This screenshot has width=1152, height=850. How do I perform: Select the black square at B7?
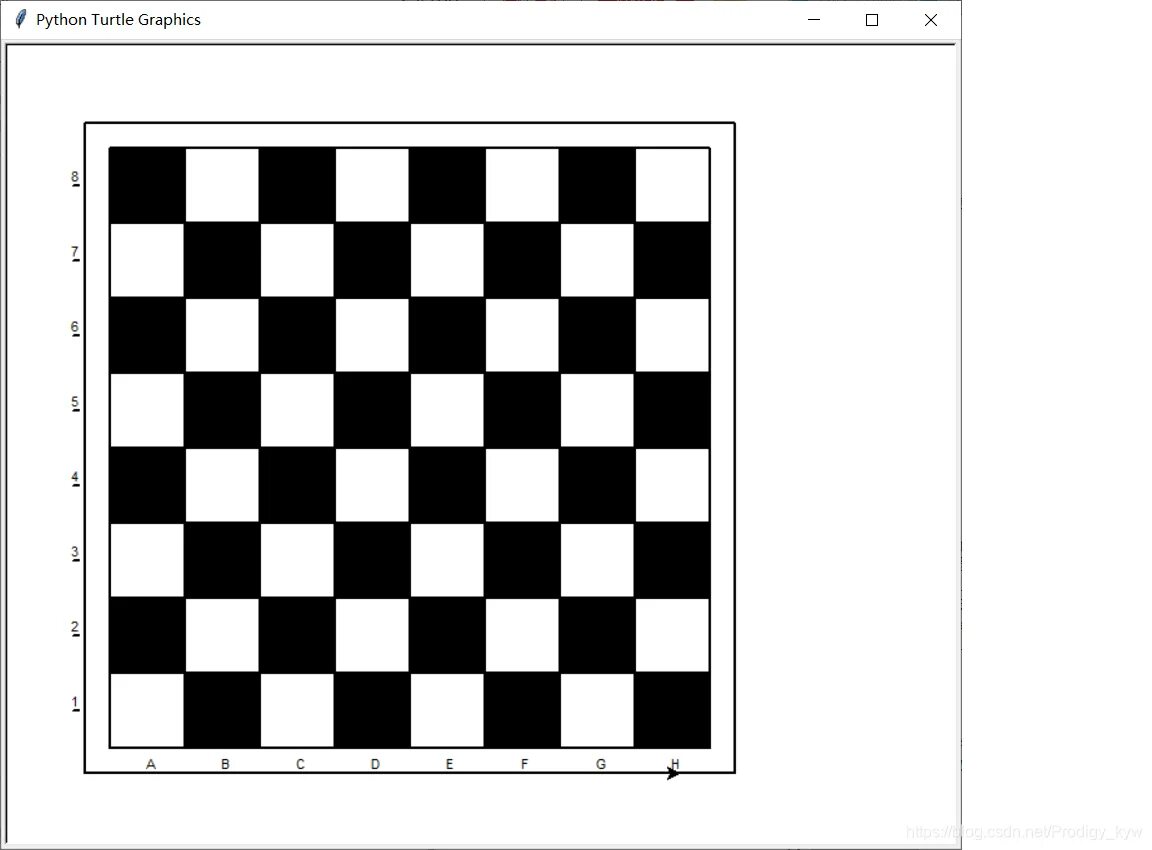point(222,260)
